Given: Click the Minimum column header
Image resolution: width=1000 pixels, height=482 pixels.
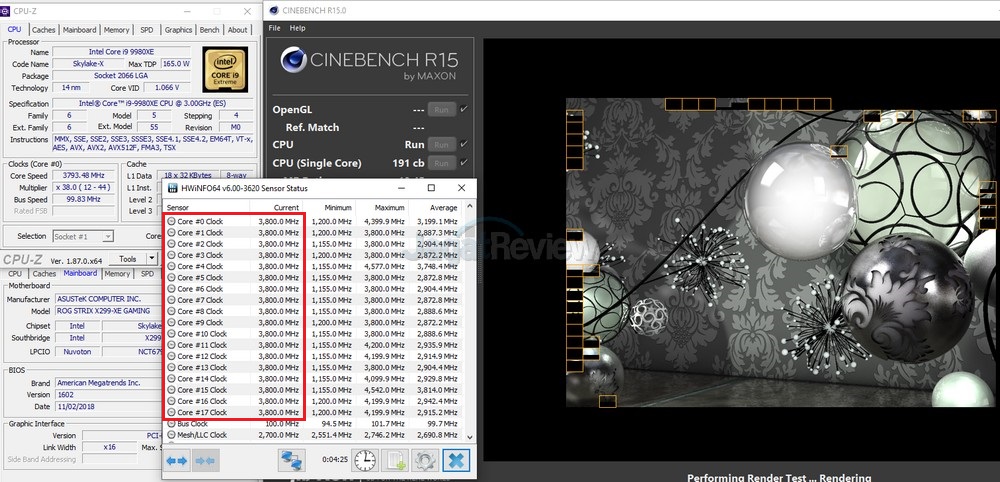Looking at the screenshot, I should tap(328, 207).
